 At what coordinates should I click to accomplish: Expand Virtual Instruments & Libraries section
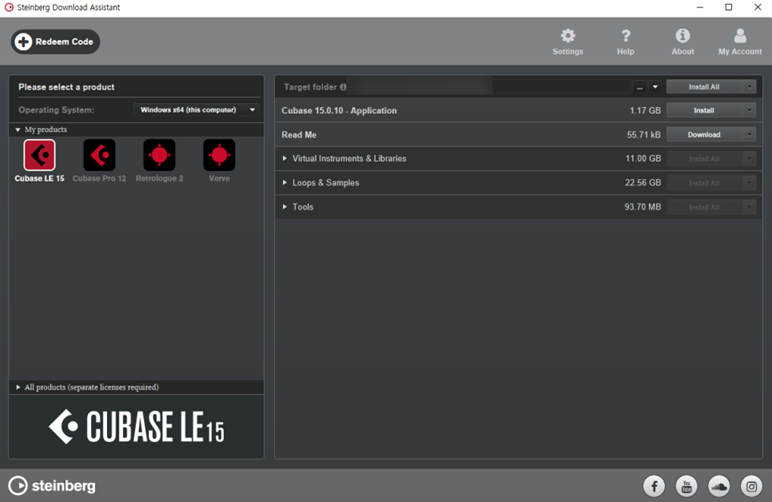coord(285,159)
